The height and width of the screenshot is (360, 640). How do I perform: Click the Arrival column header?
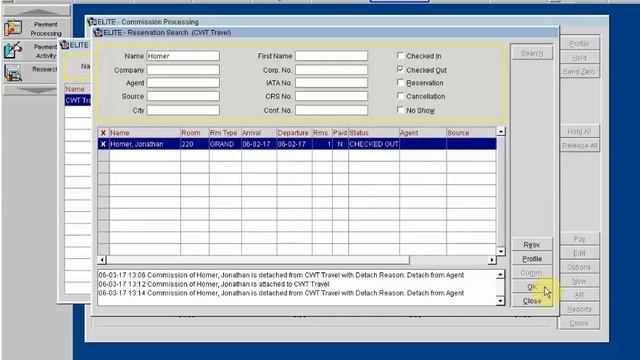click(259, 133)
